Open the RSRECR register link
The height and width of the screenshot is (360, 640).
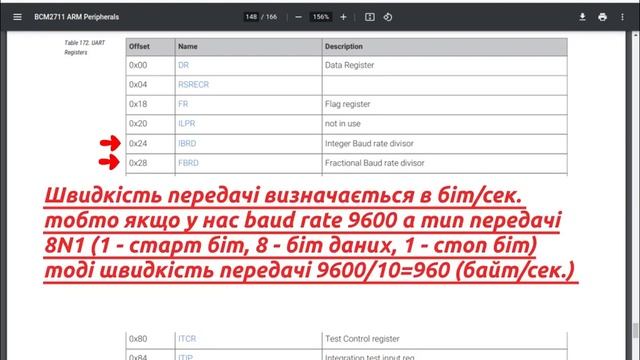point(193,84)
